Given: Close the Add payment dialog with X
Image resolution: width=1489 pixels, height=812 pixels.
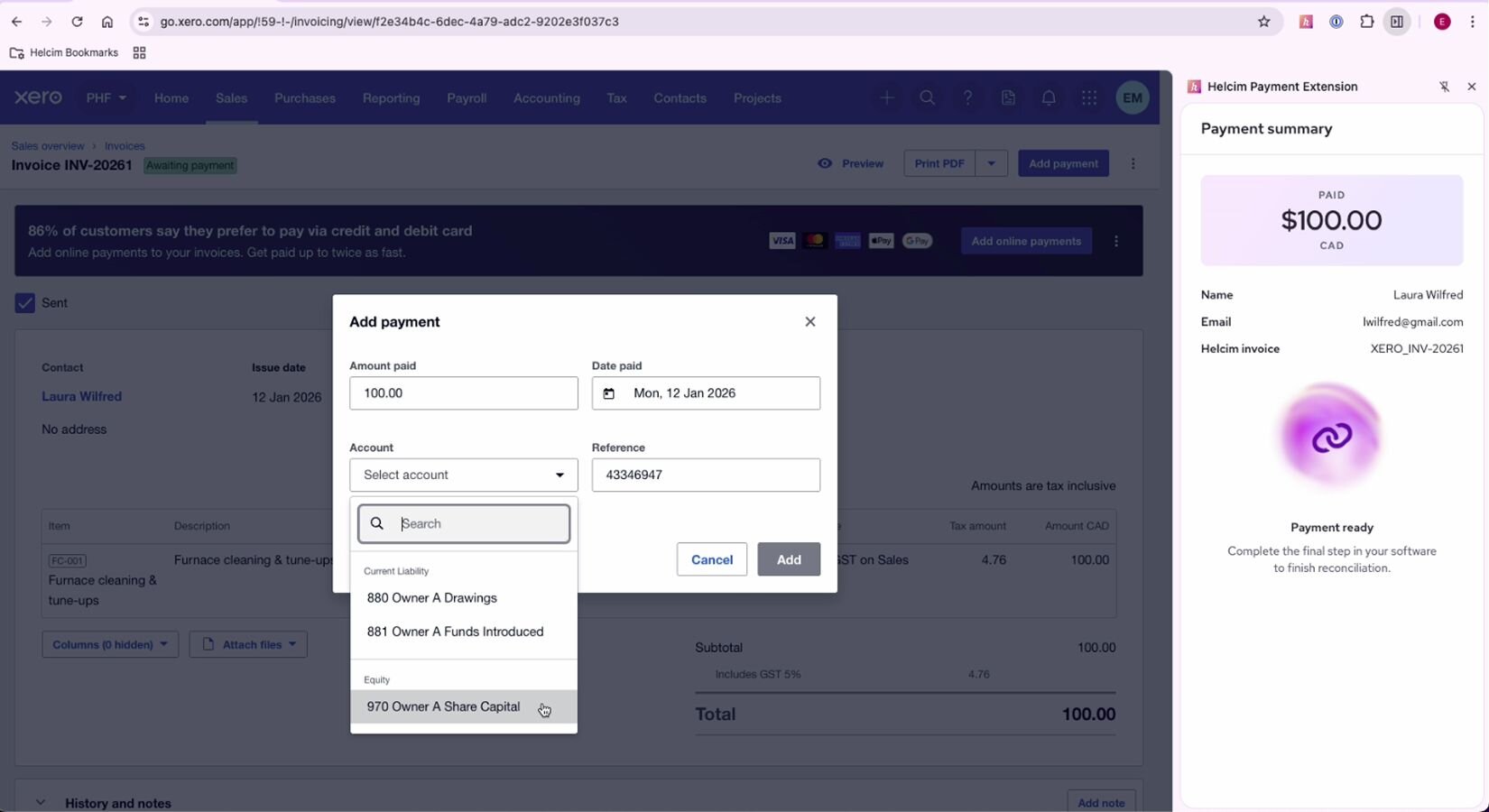Looking at the screenshot, I should pyautogui.click(x=809, y=322).
